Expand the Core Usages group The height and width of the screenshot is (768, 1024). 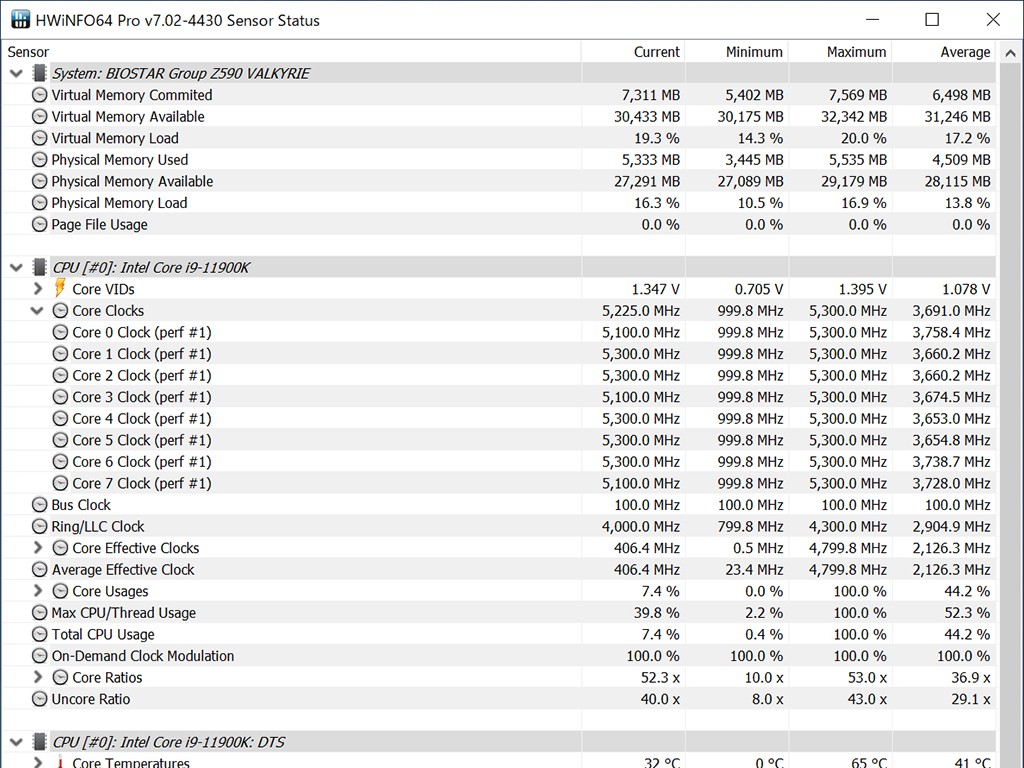pos(38,591)
